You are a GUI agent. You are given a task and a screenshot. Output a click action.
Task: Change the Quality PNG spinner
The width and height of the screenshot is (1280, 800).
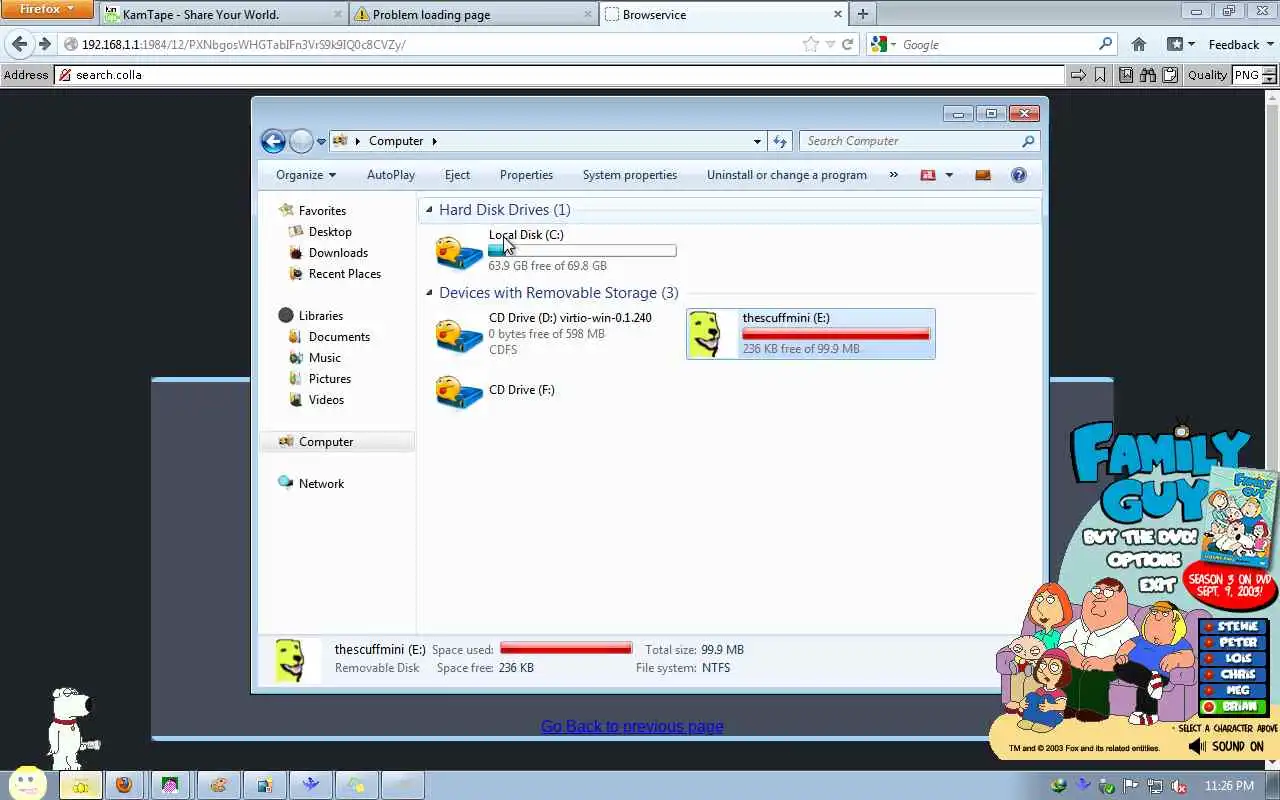pos(1269,75)
